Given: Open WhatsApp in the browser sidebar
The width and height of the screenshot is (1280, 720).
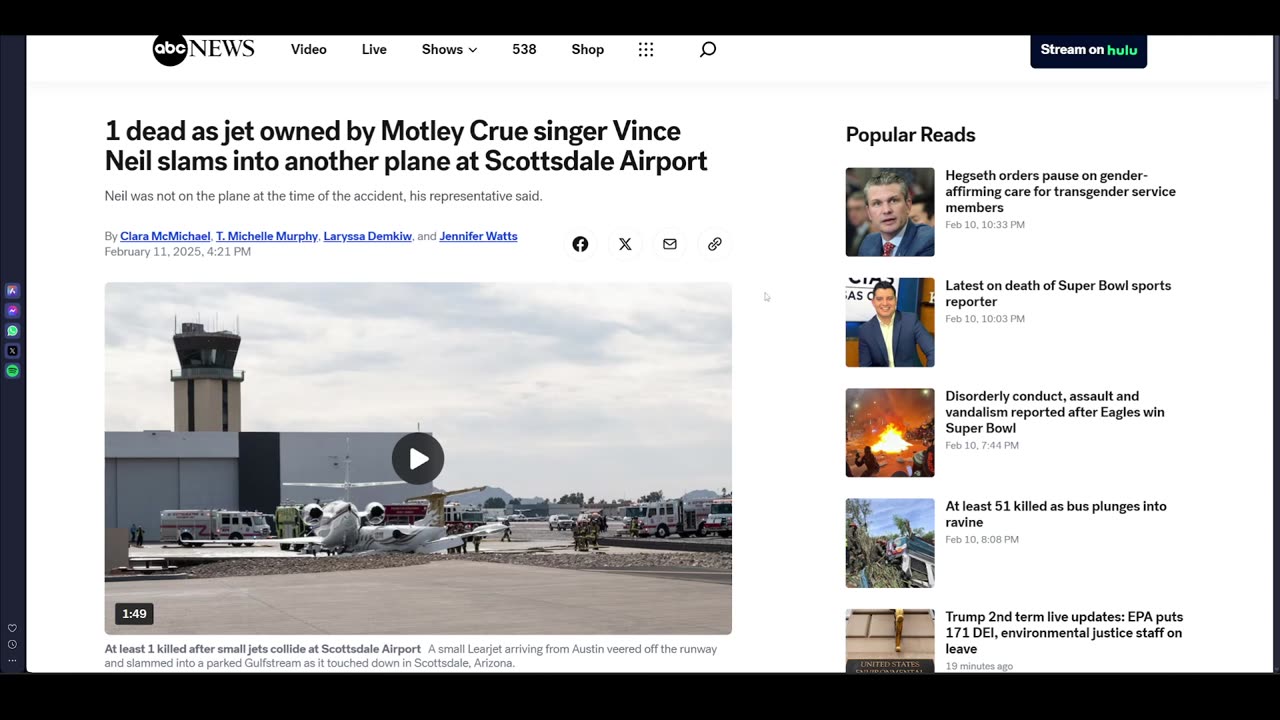Looking at the screenshot, I should [12, 331].
